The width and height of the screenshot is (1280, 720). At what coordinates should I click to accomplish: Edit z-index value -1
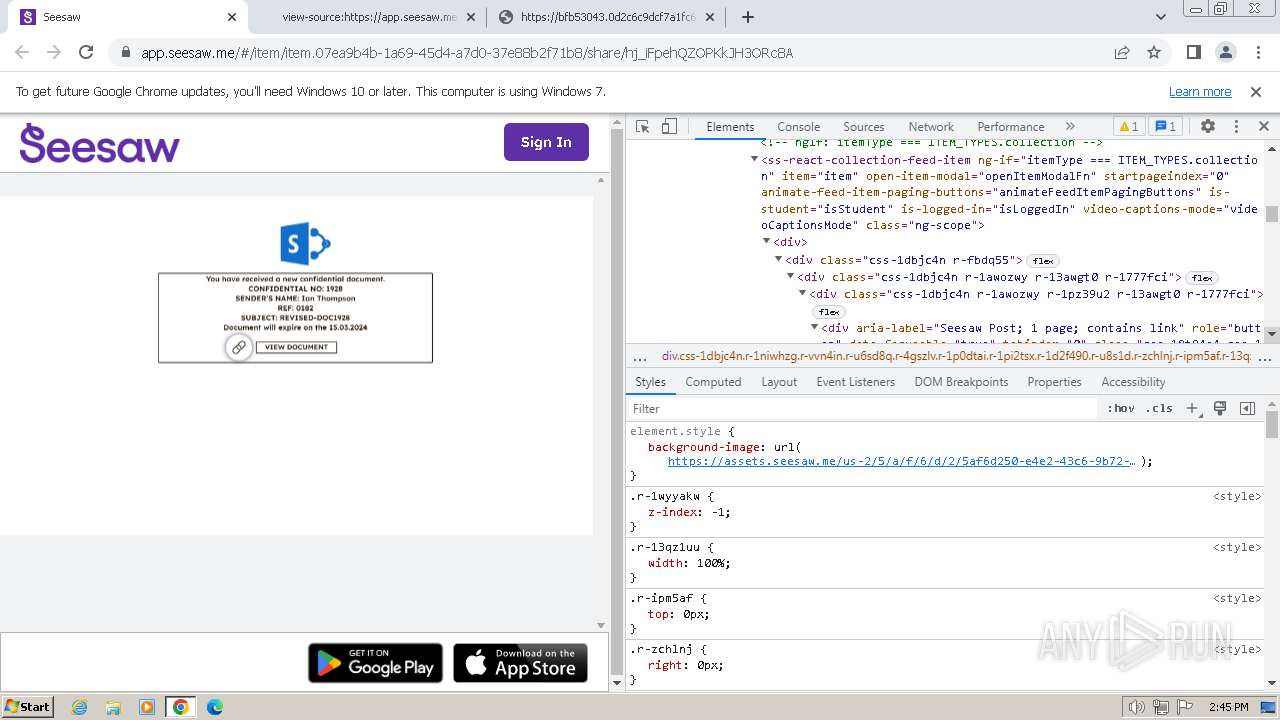click(x=719, y=512)
